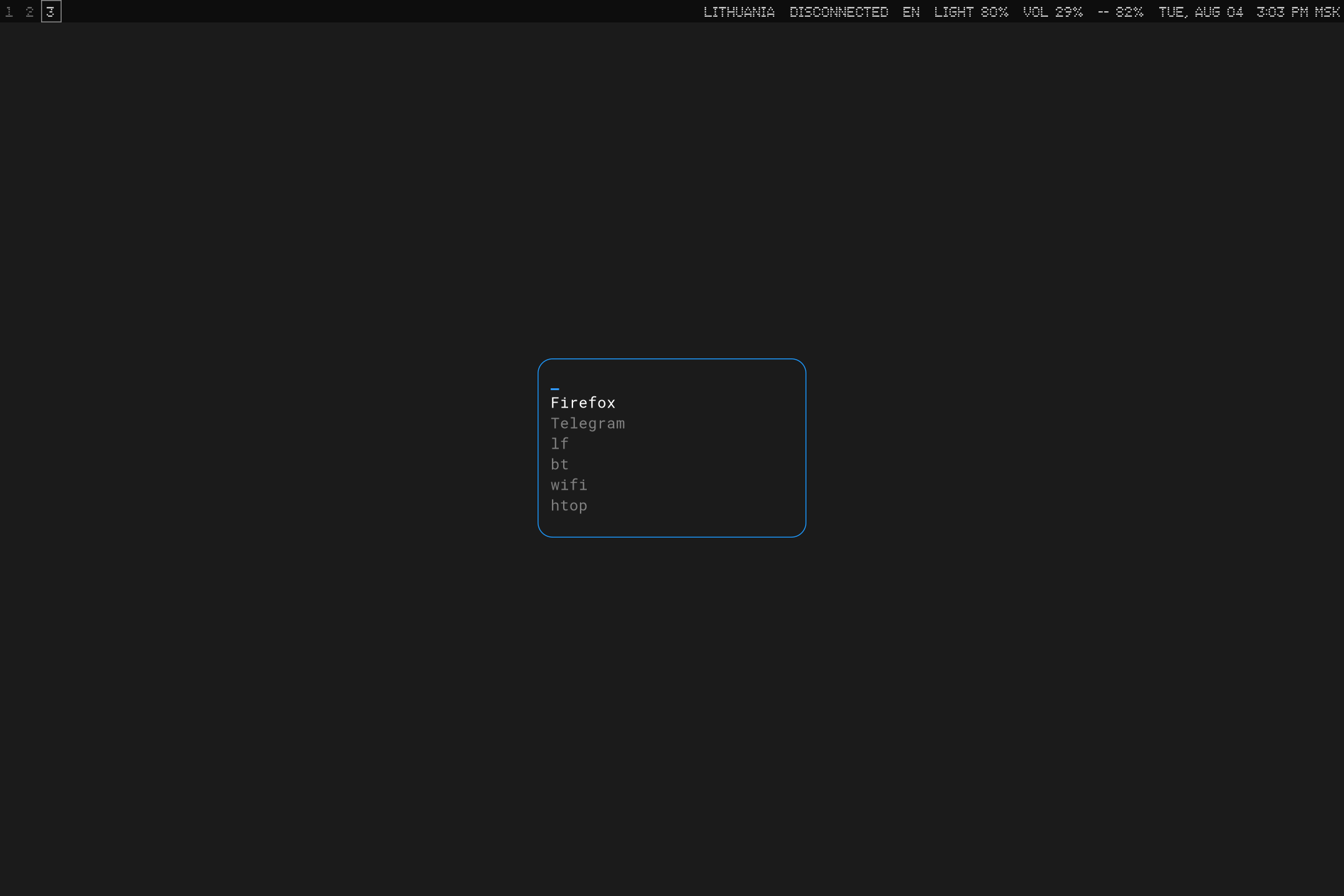The image size is (1344, 896).
Task: Click the LITHUANIA status bar entry
Action: pyautogui.click(x=739, y=12)
